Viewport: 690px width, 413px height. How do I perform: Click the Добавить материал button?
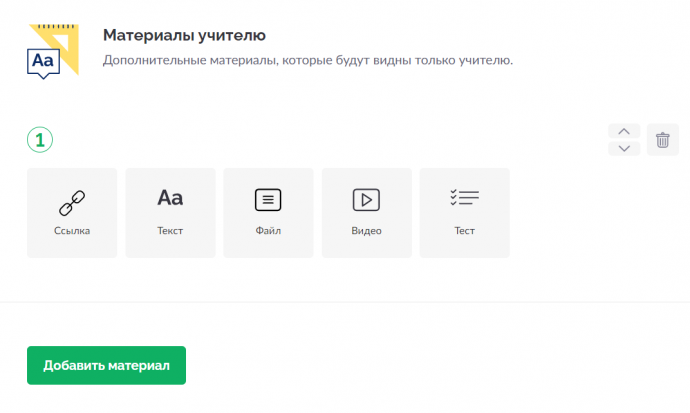tap(106, 365)
